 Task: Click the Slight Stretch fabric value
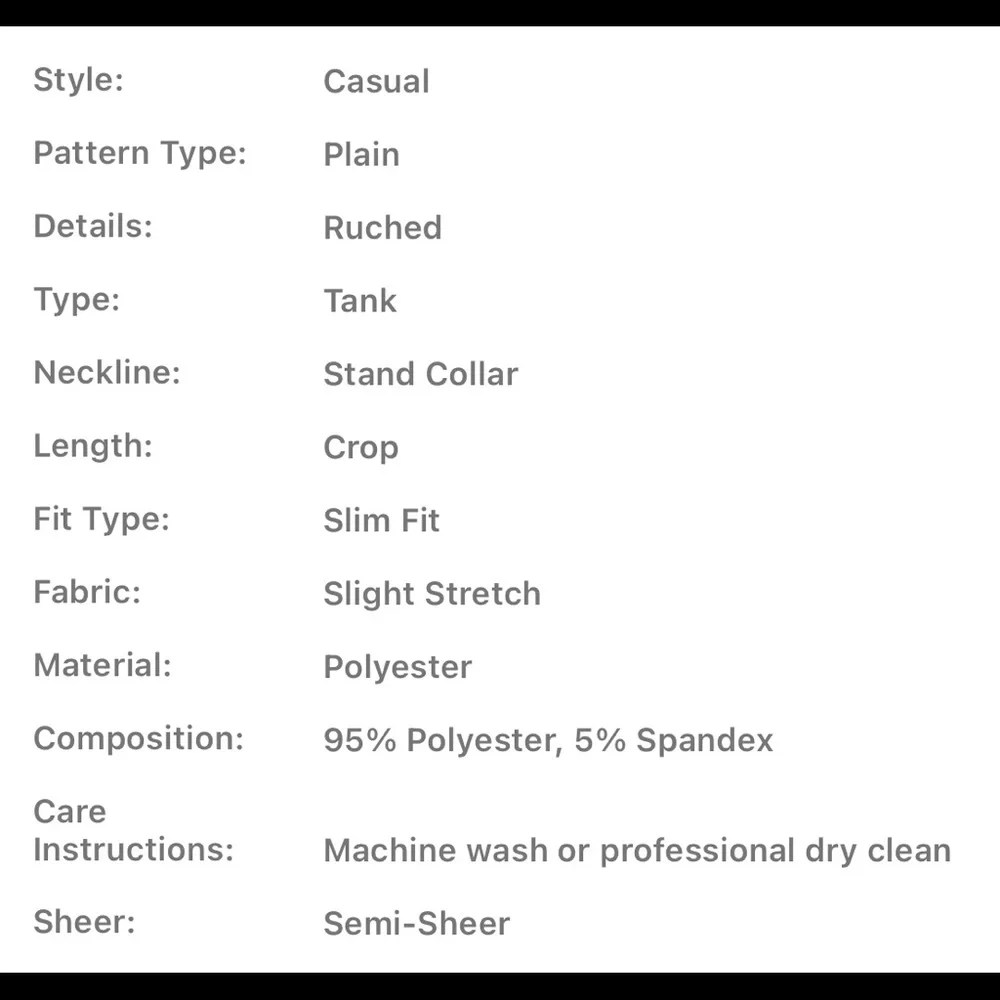click(432, 594)
